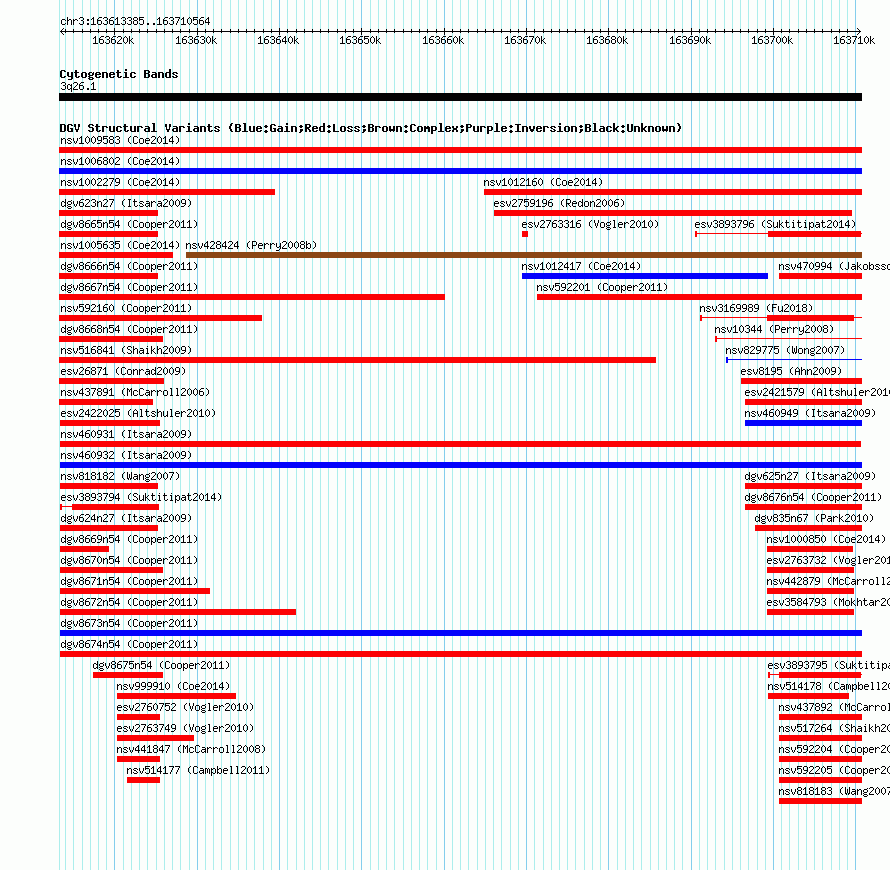Select the dgv8676n54 (Cooper2011) label
The height and width of the screenshot is (870, 890).
tap(813, 497)
